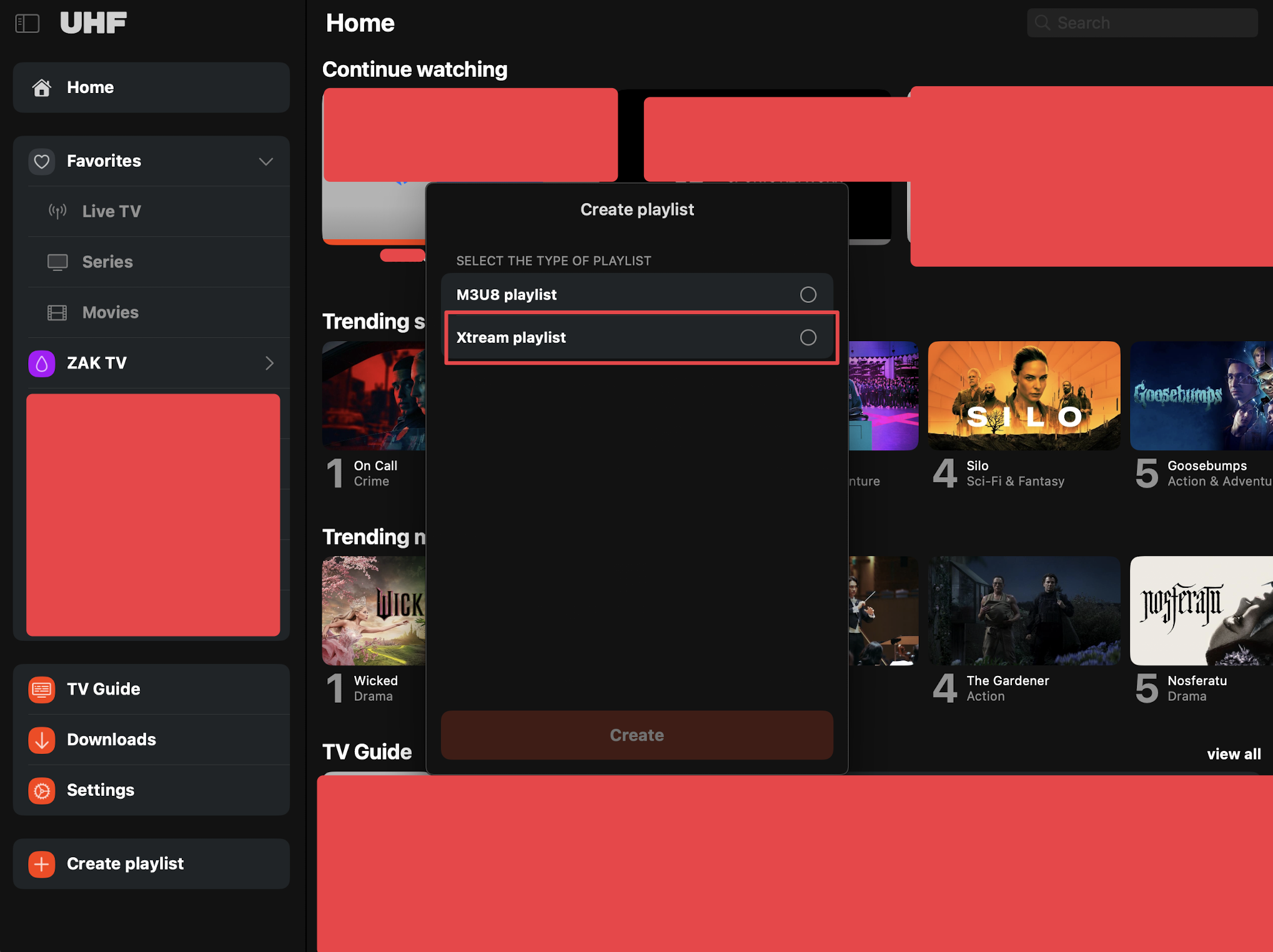Click the Settings gear icon
This screenshot has height=952, width=1273.
click(x=42, y=790)
